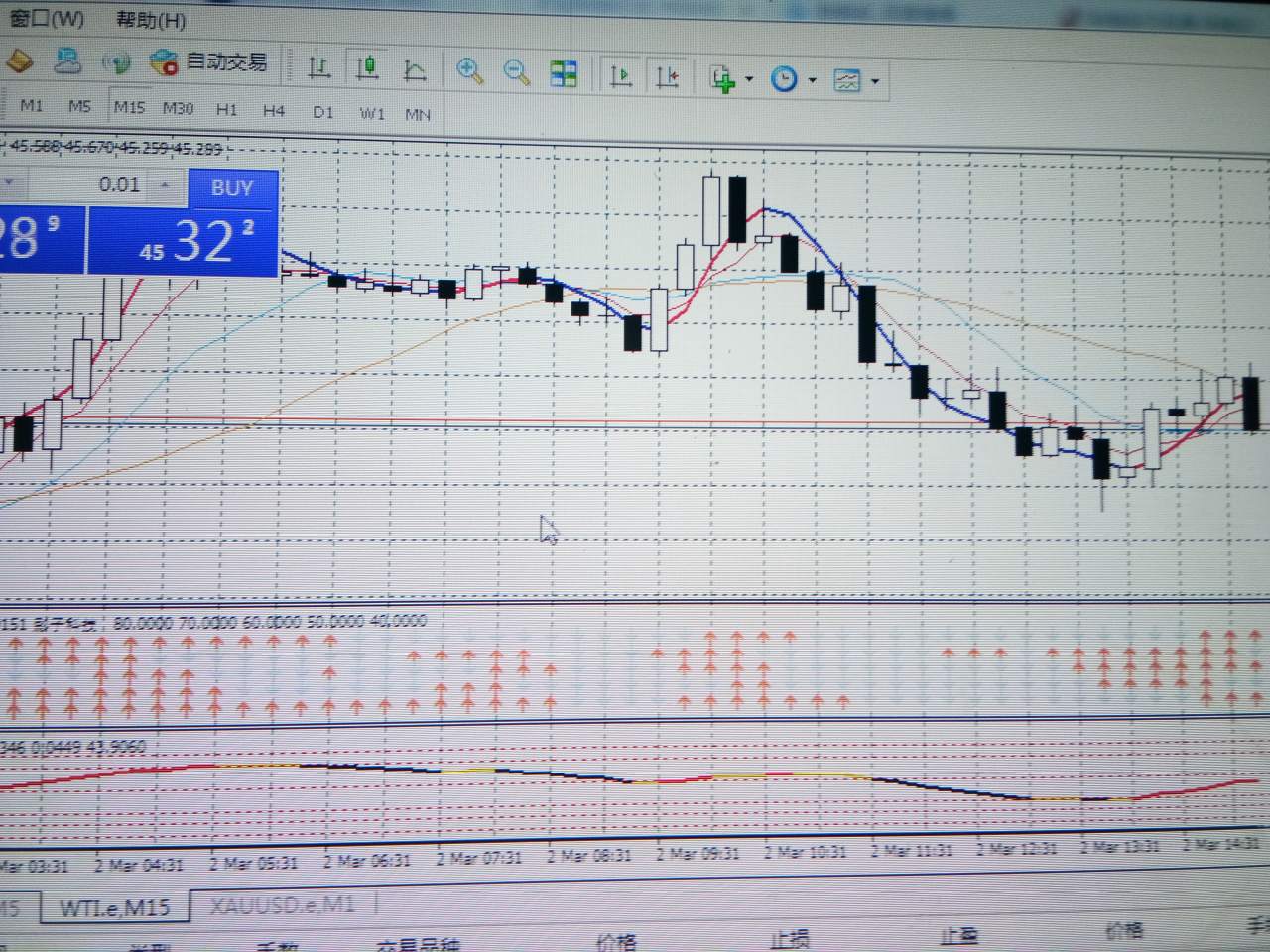Expand the periods dropdown arrow

click(x=812, y=80)
